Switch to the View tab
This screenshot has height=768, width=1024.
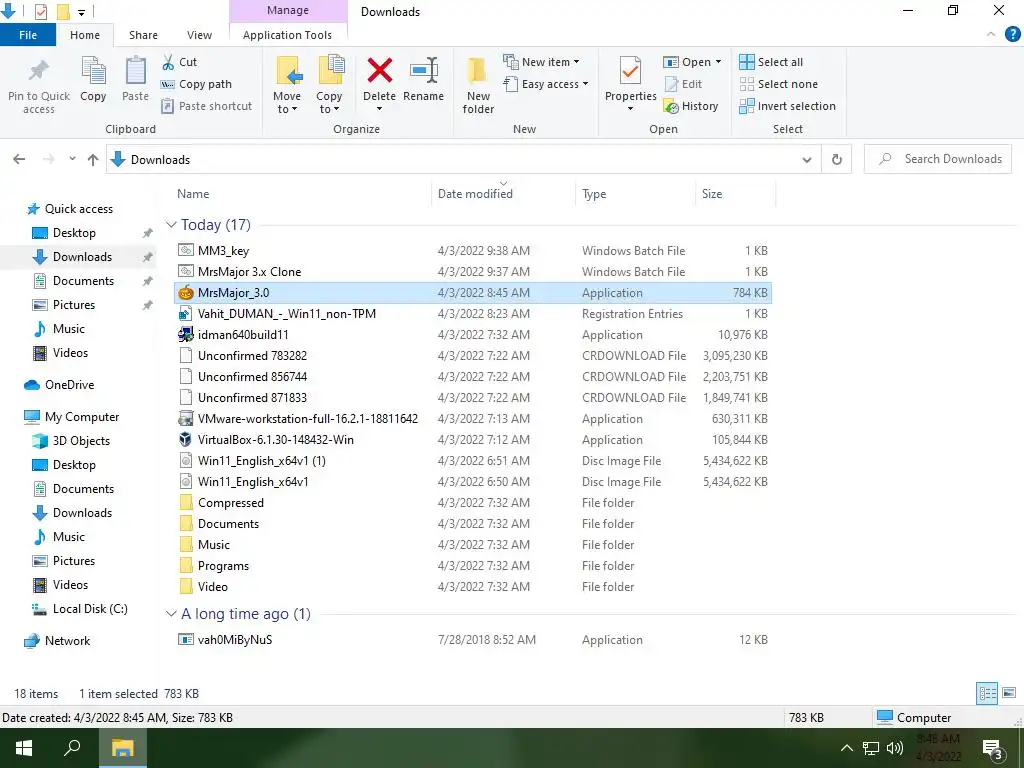point(199,35)
